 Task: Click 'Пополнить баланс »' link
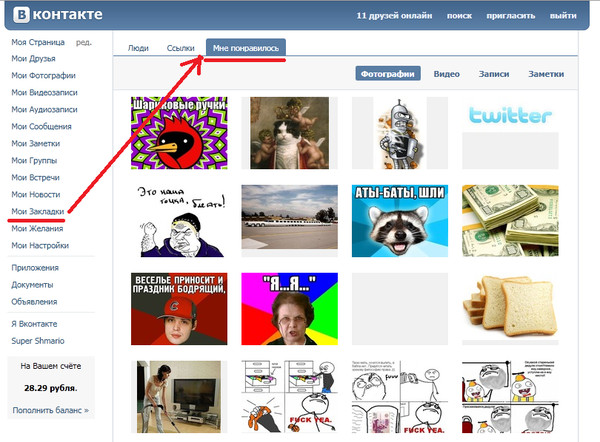click(51, 410)
